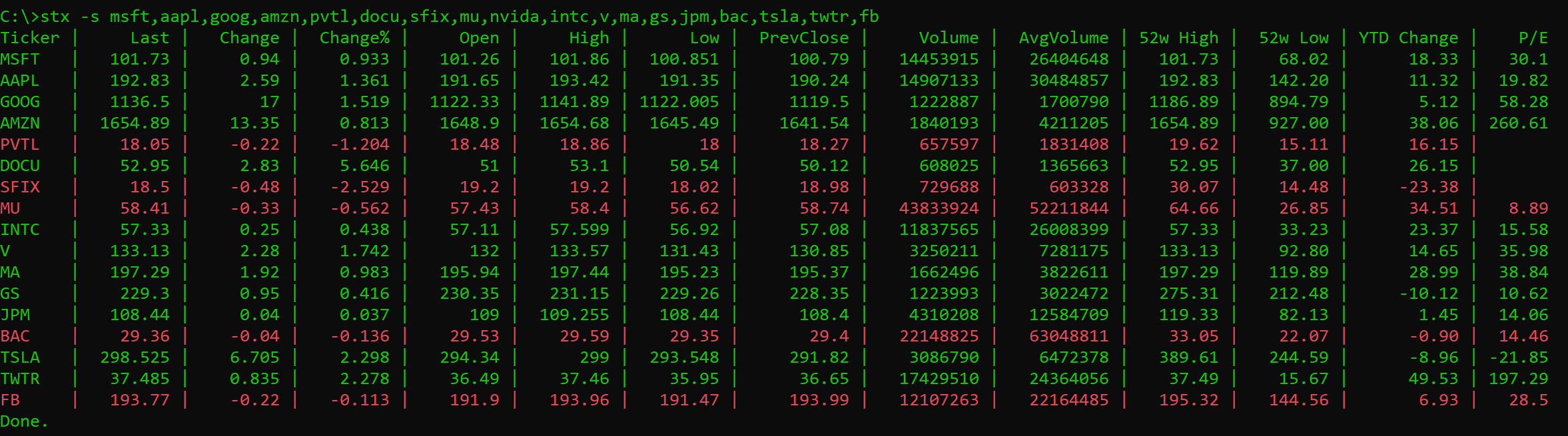The height and width of the screenshot is (436, 1568).
Task: Select the red BAC ticker label
Action: tap(15, 336)
